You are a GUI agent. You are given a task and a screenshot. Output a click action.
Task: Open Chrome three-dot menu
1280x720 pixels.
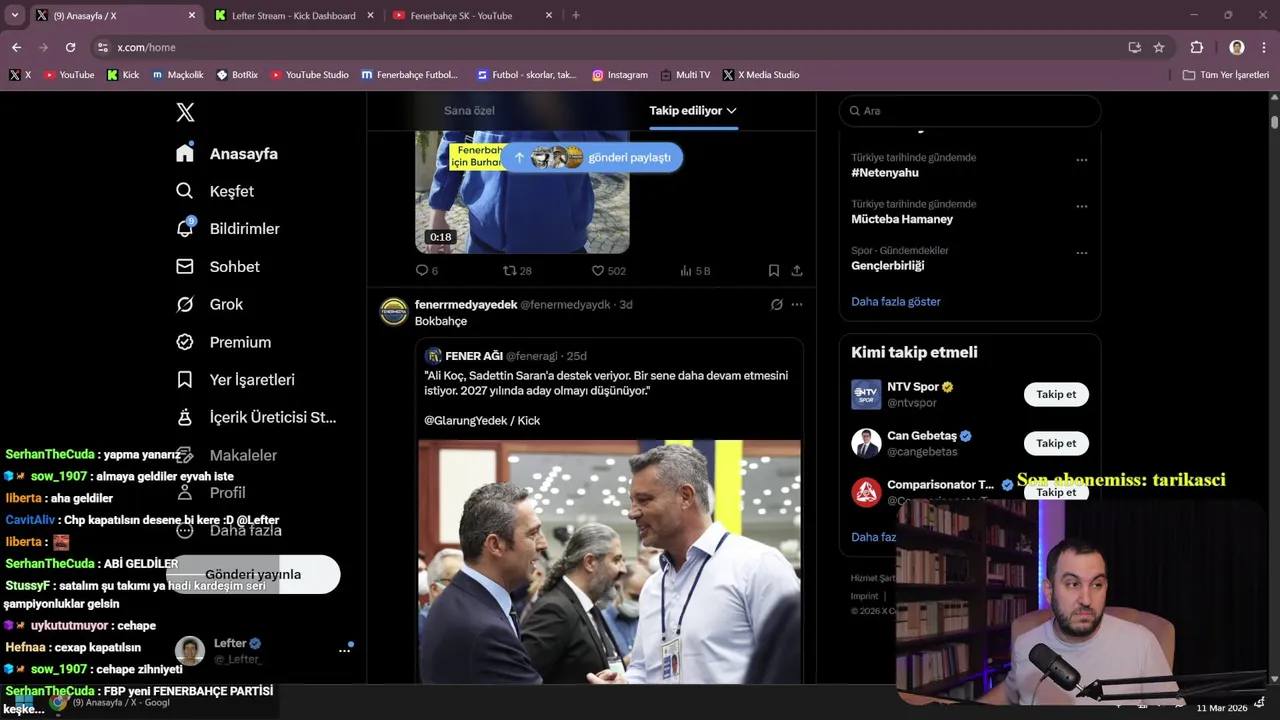coord(1265,47)
